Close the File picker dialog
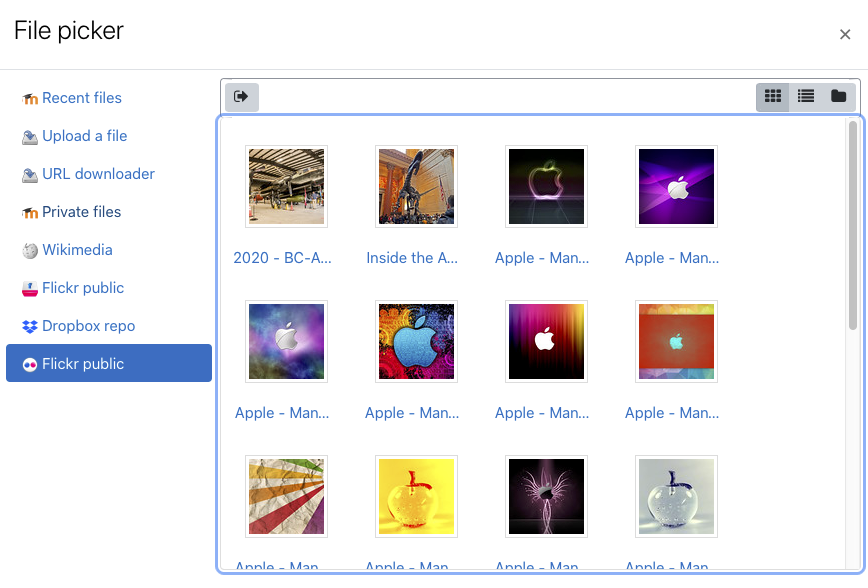The image size is (868, 588). coord(845,34)
